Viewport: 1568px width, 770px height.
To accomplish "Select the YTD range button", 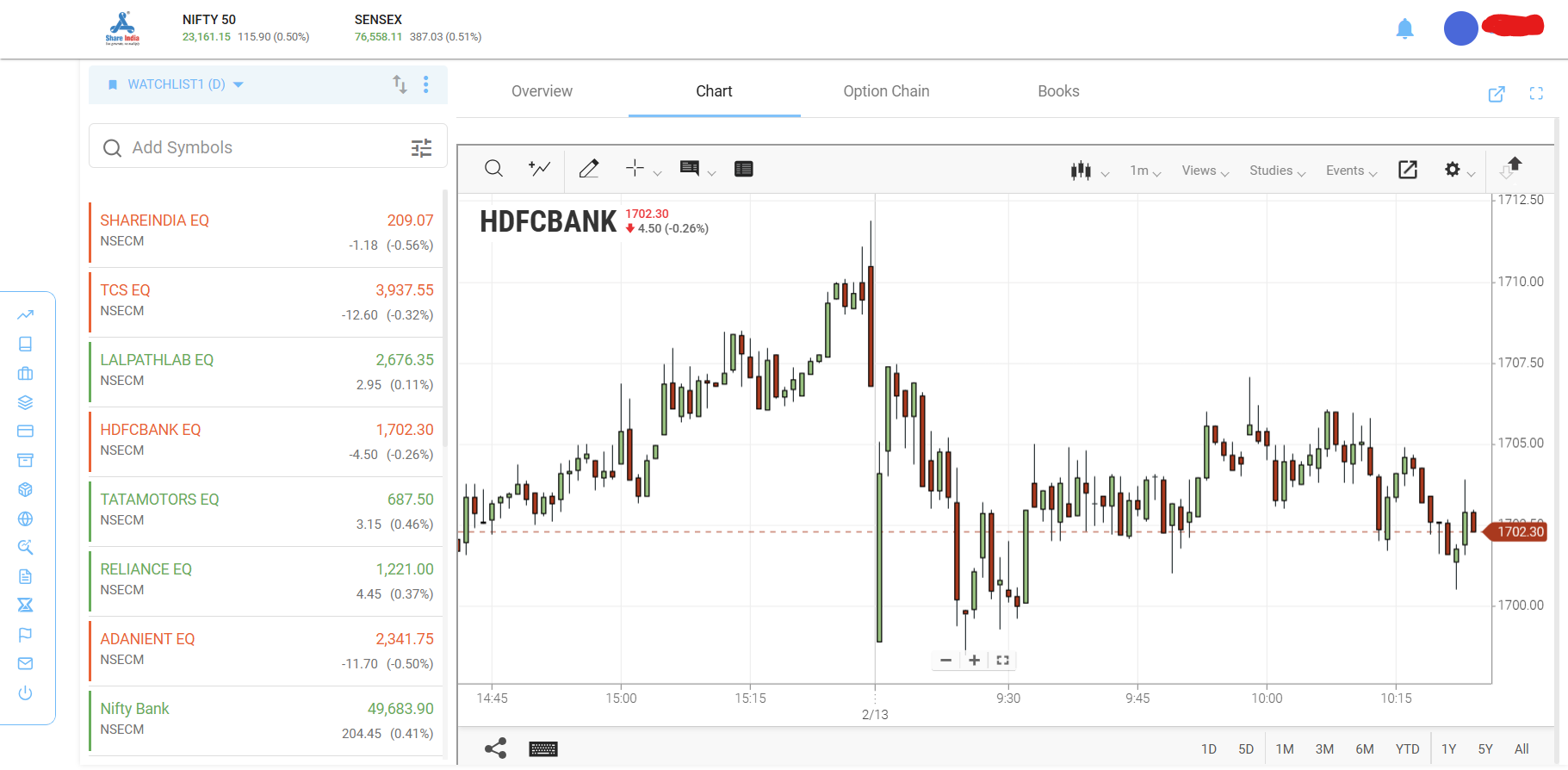I will pyautogui.click(x=1407, y=749).
